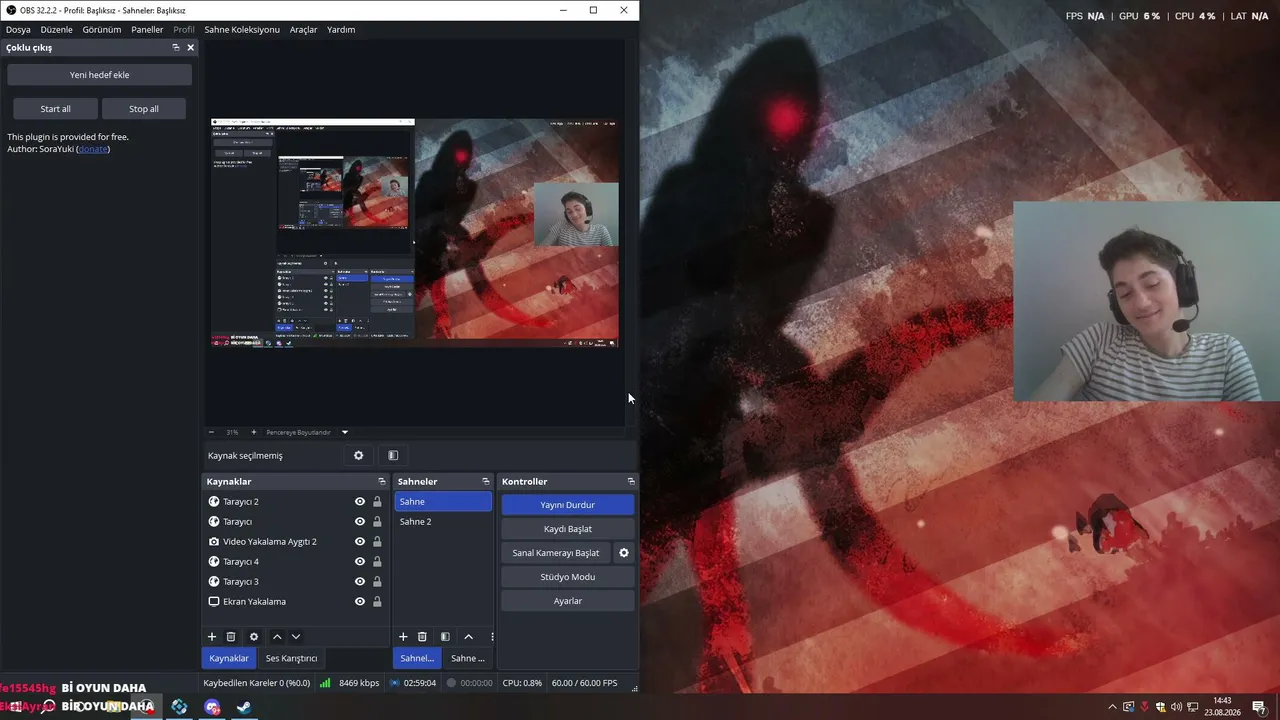The image size is (1280, 720).
Task: Hide the Video Yakalama Aygıtı 2 source
Action: click(360, 542)
